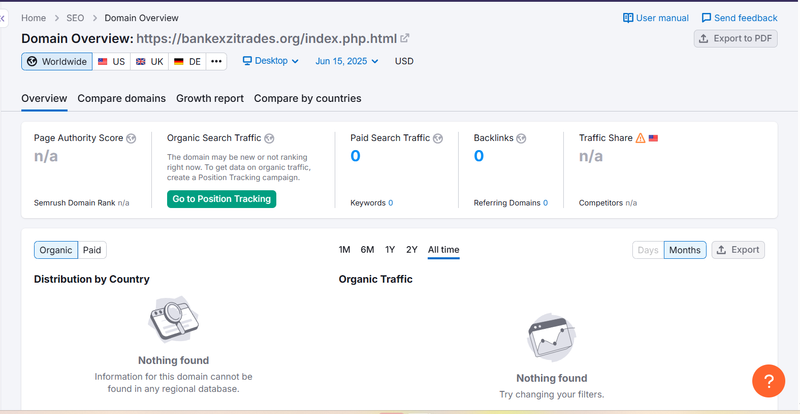Screen dimensions: 800x414
Task: Open the Desktop device dropdown
Action: pyautogui.click(x=270, y=61)
